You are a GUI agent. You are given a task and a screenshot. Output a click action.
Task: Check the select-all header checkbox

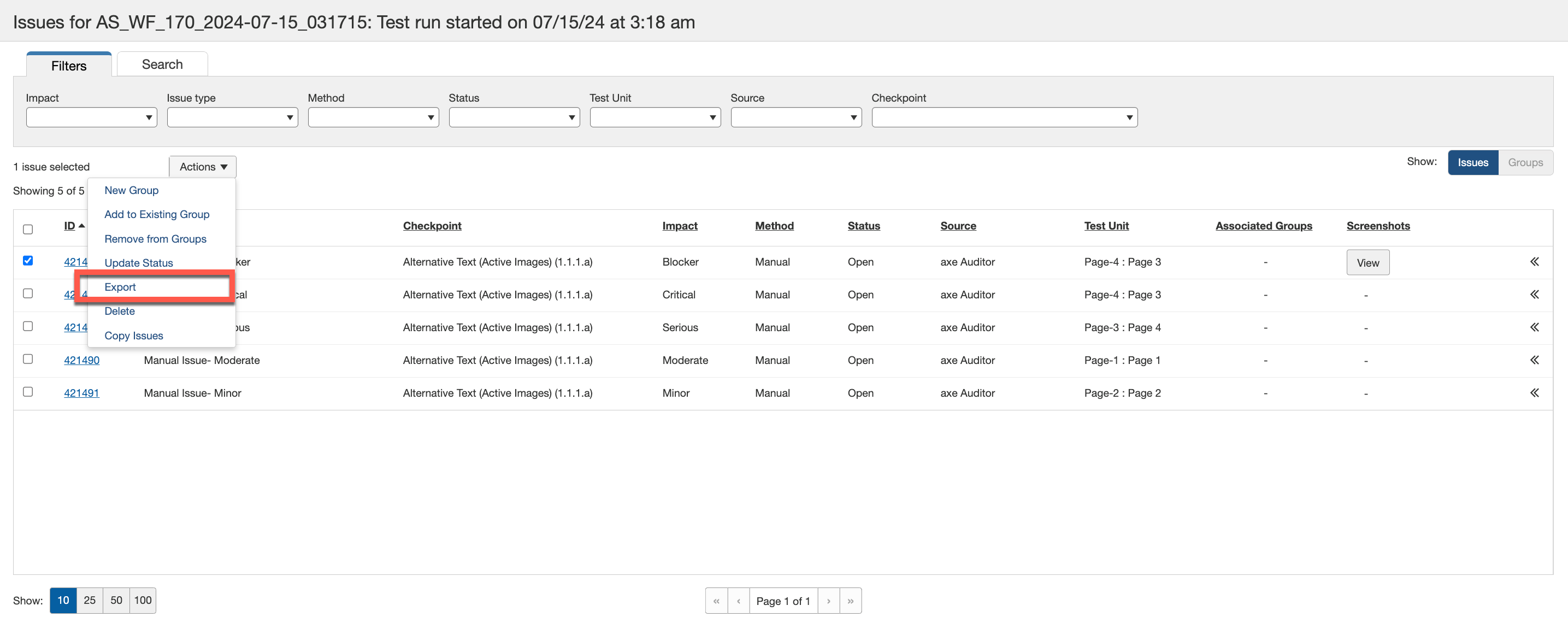point(28,230)
